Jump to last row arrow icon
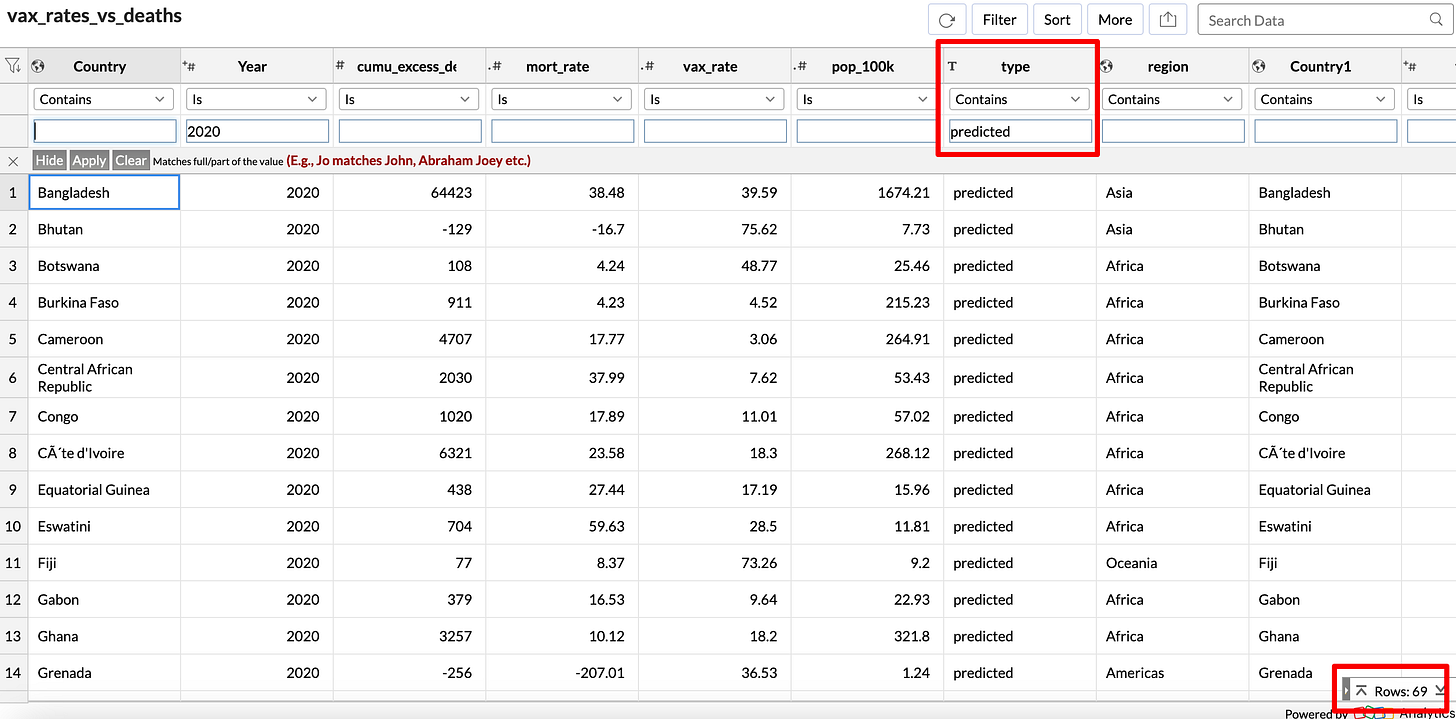This screenshot has width=1456, height=719. pos(1439,691)
